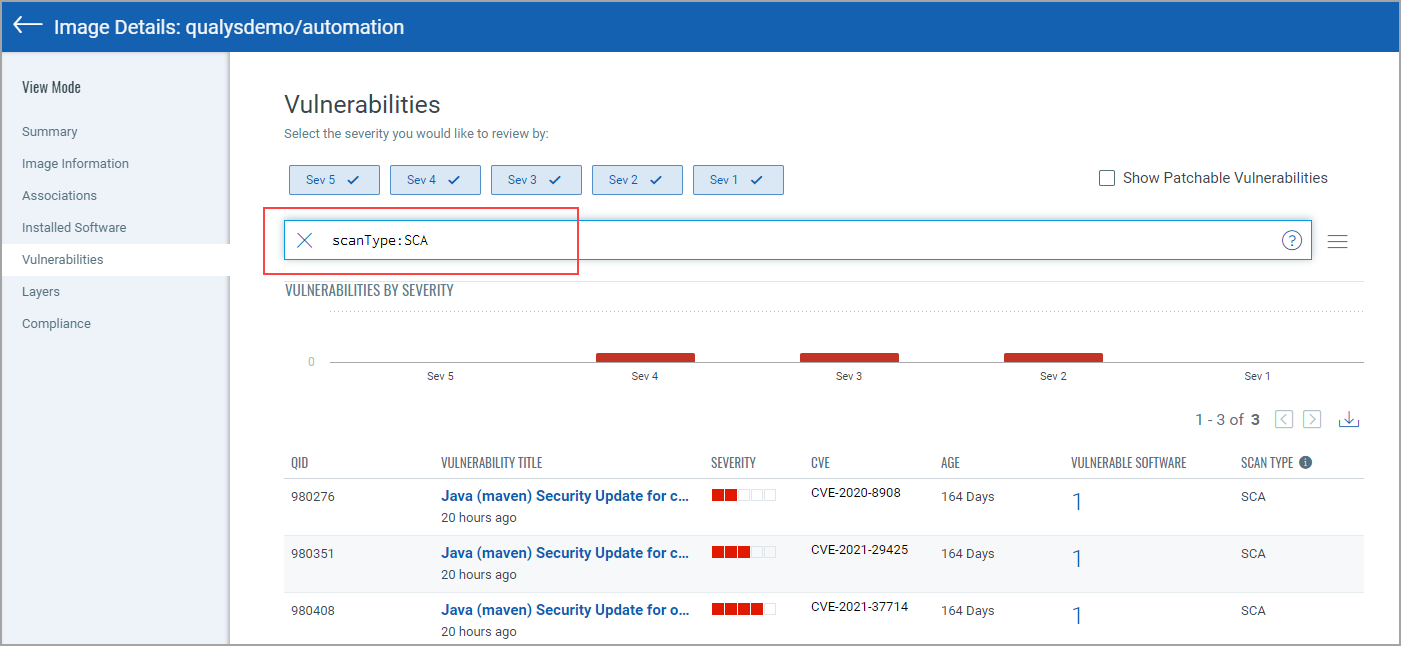
Task: Toggle Sev 4 severity filter
Action: point(435,180)
